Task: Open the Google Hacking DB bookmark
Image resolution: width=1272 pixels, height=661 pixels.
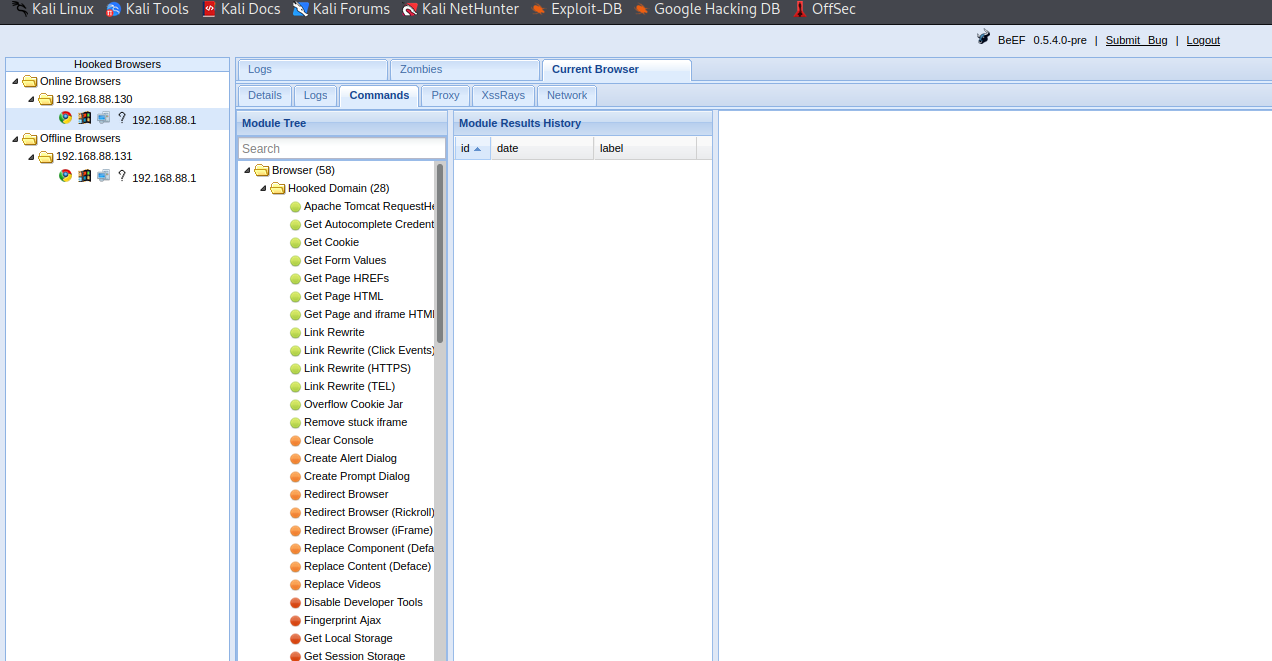Action: (708, 9)
